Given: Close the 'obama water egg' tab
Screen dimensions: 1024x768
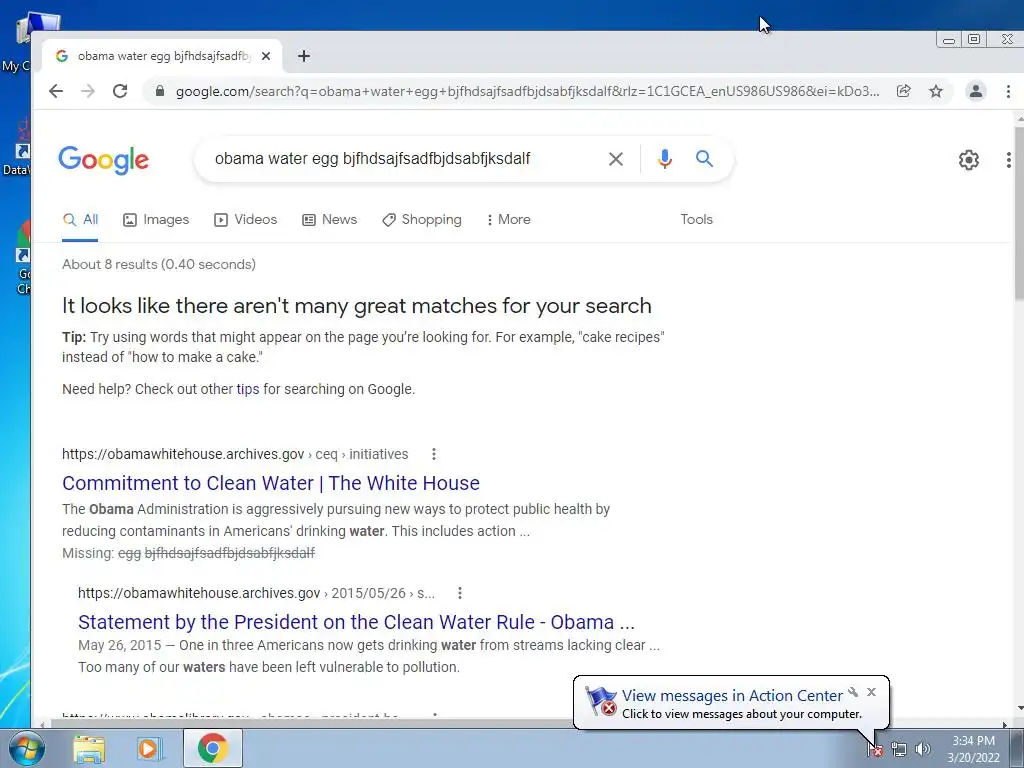Looking at the screenshot, I should pyautogui.click(x=266, y=56).
